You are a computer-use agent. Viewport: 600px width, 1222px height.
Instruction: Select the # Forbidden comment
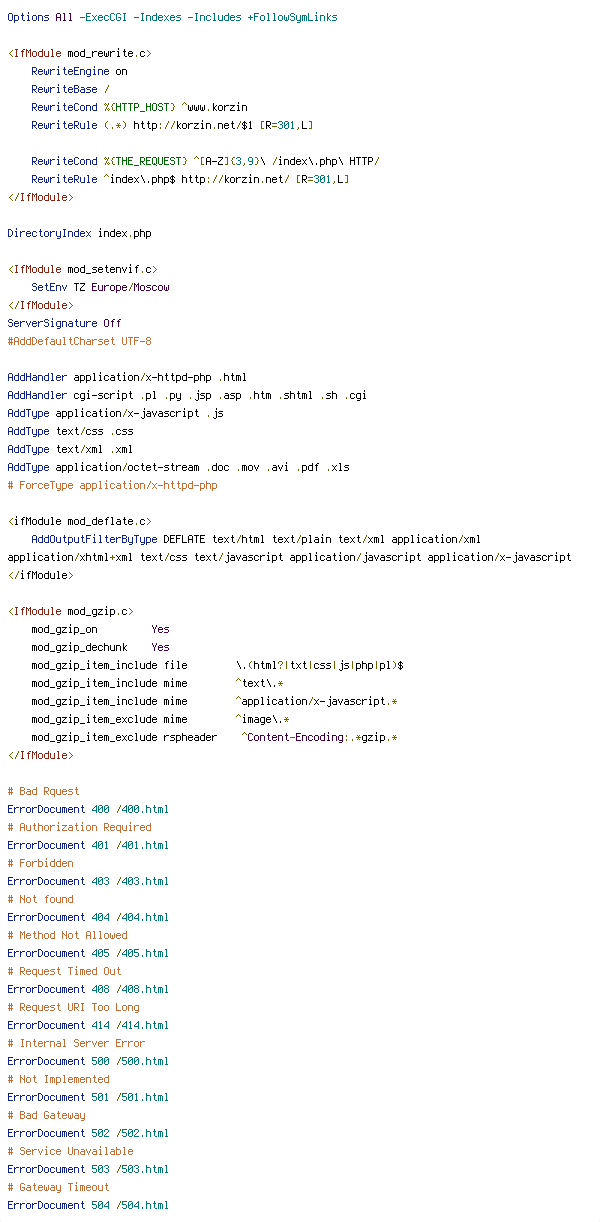[x=40, y=863]
